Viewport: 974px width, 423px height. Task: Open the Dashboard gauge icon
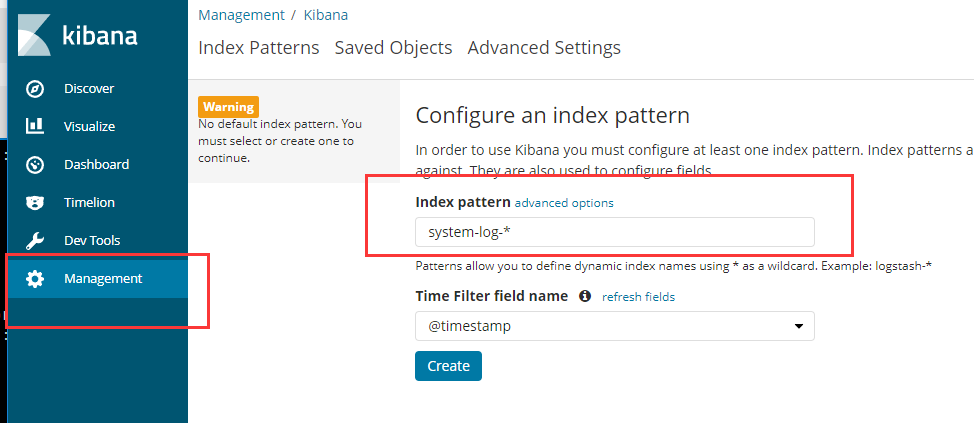click(35, 165)
